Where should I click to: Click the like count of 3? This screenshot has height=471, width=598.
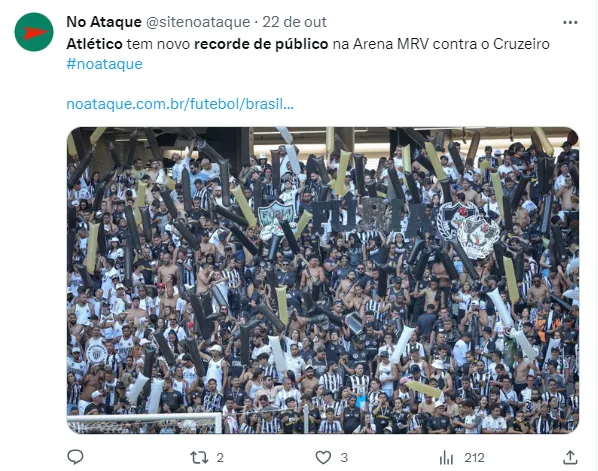tap(344, 457)
